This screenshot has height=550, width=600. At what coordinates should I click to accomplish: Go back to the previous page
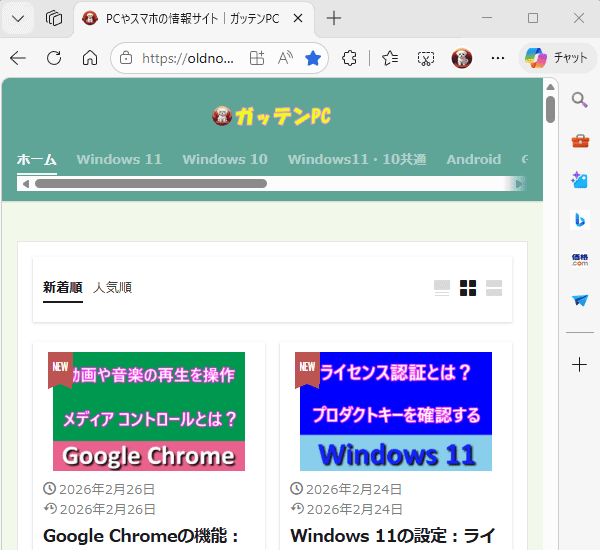point(18,58)
